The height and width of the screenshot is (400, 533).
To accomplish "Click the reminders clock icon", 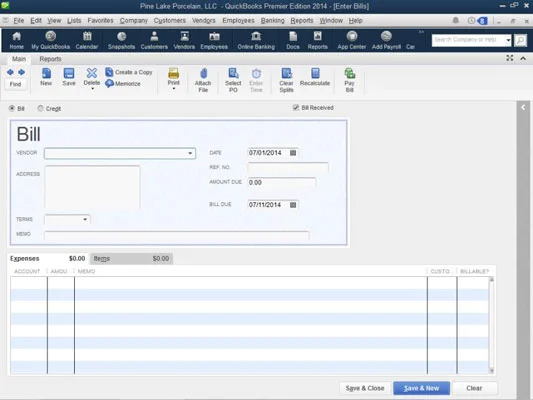I will pos(471,20).
